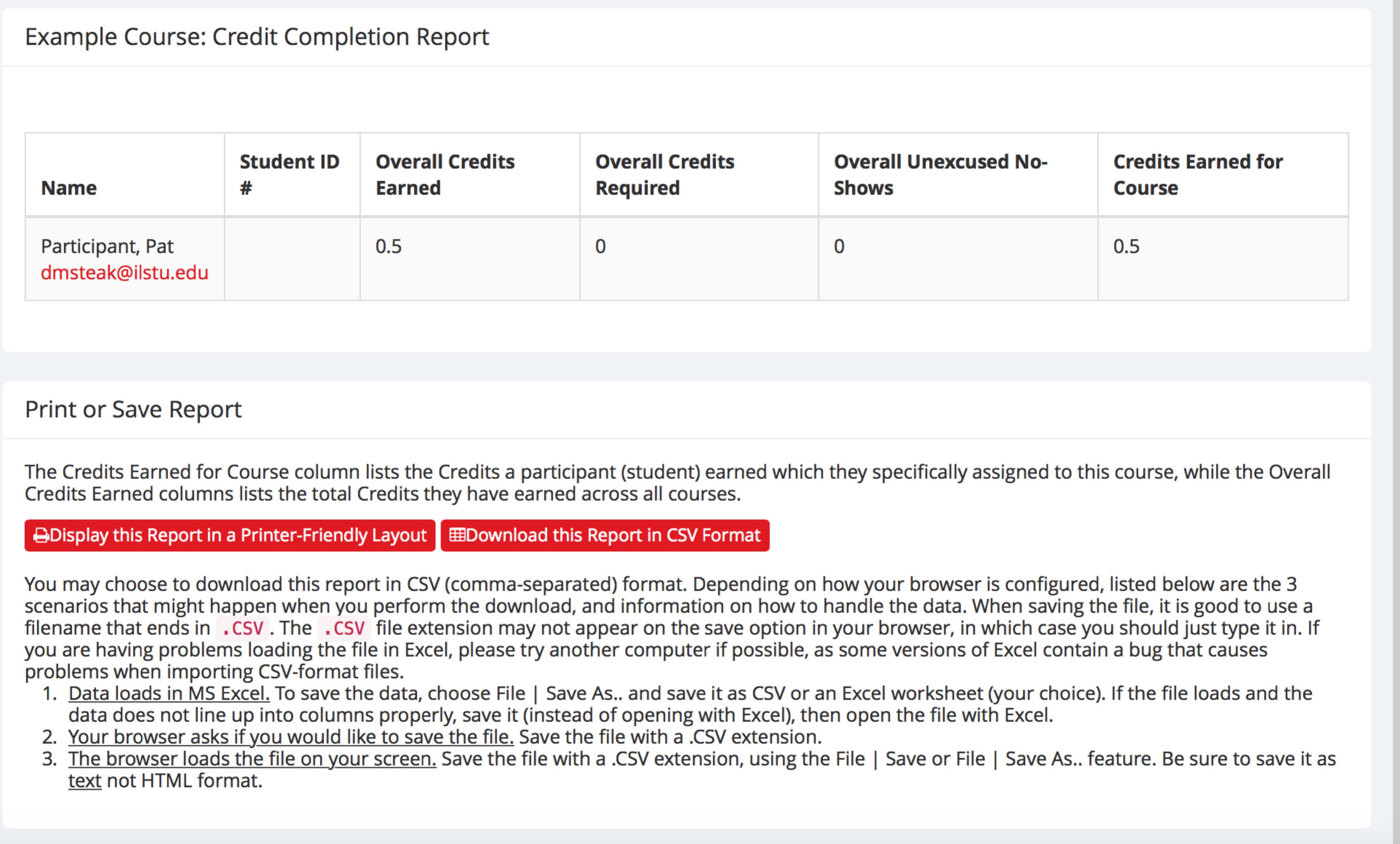Click the Overall Credits Earned header

tap(445, 174)
